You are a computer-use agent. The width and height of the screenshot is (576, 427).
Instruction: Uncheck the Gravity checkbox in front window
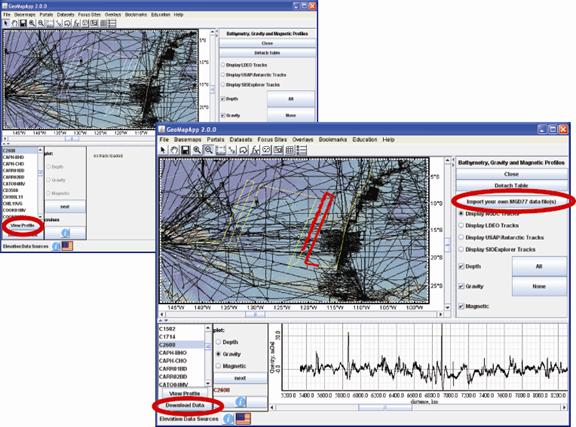(461, 286)
